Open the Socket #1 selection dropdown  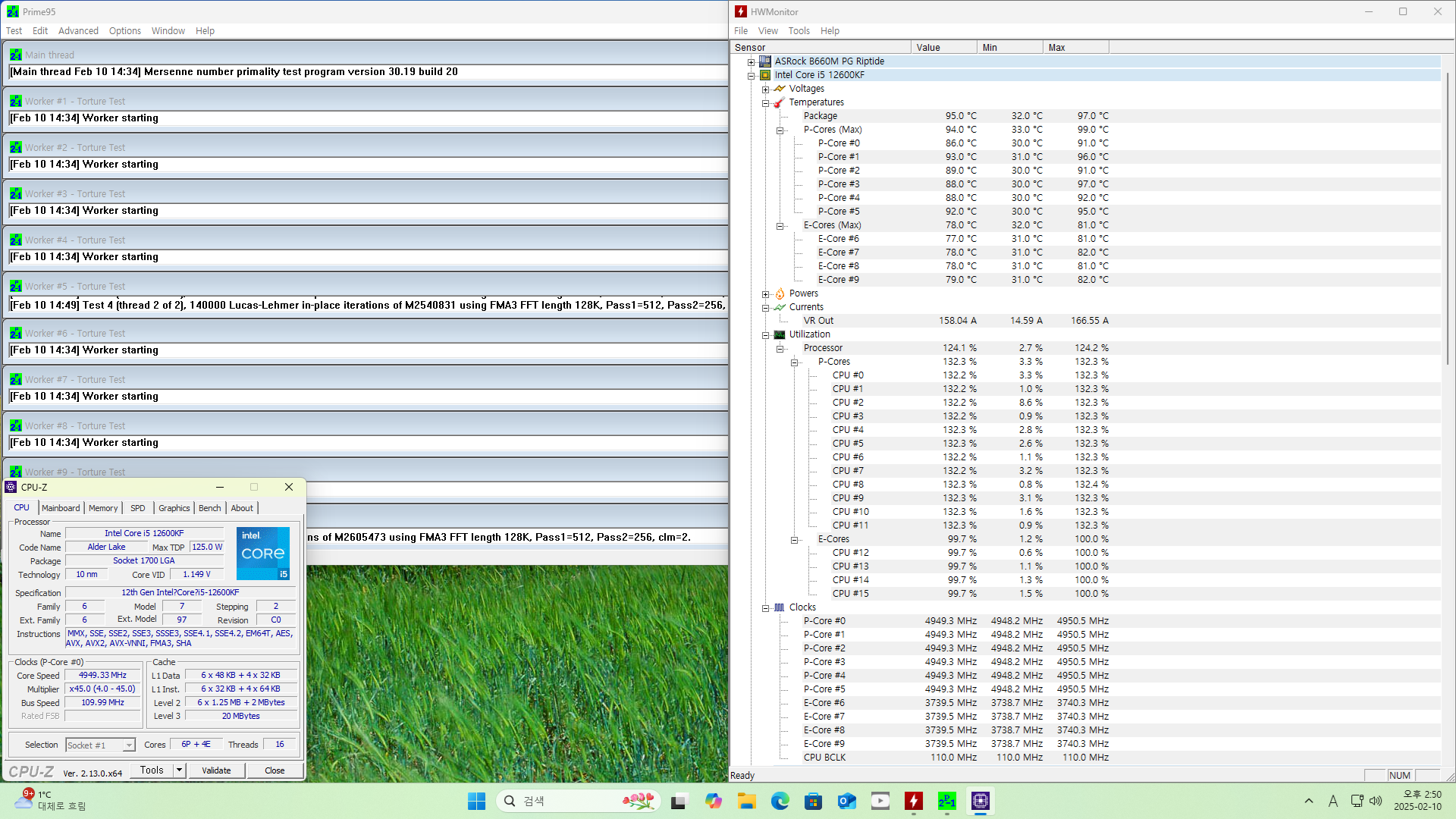129,745
